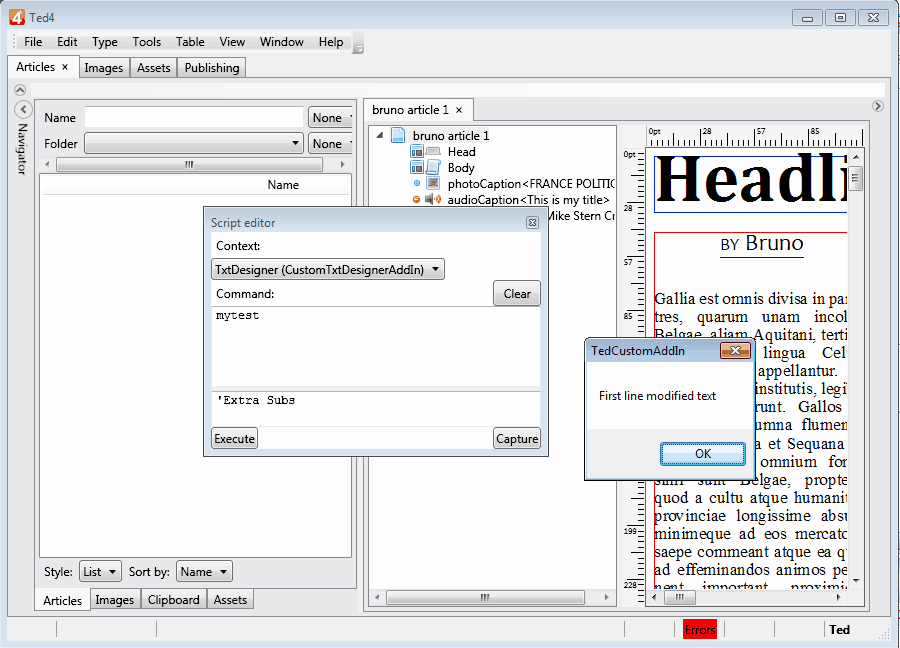Select the photoCaption<FRANCE POLITIC tree item
Viewport: 900px width, 648px height.
(530, 184)
